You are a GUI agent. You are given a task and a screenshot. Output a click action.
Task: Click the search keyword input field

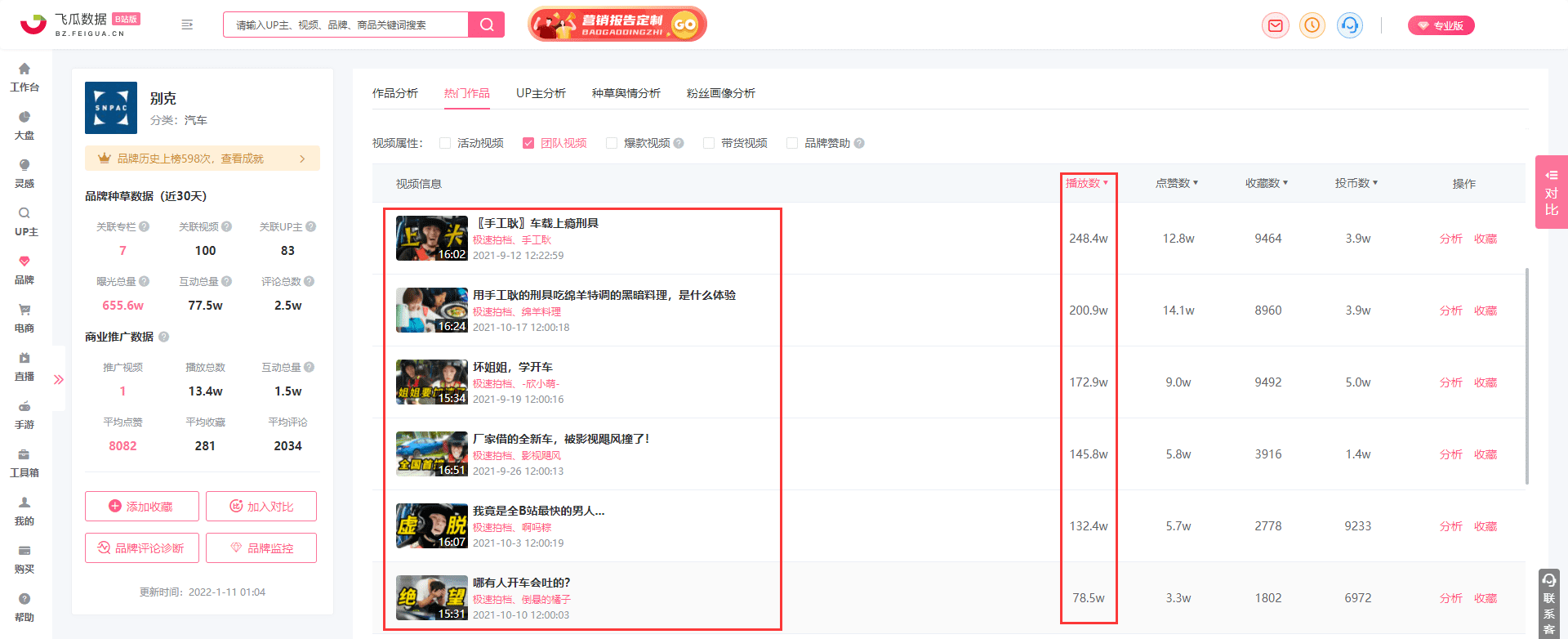coord(346,25)
